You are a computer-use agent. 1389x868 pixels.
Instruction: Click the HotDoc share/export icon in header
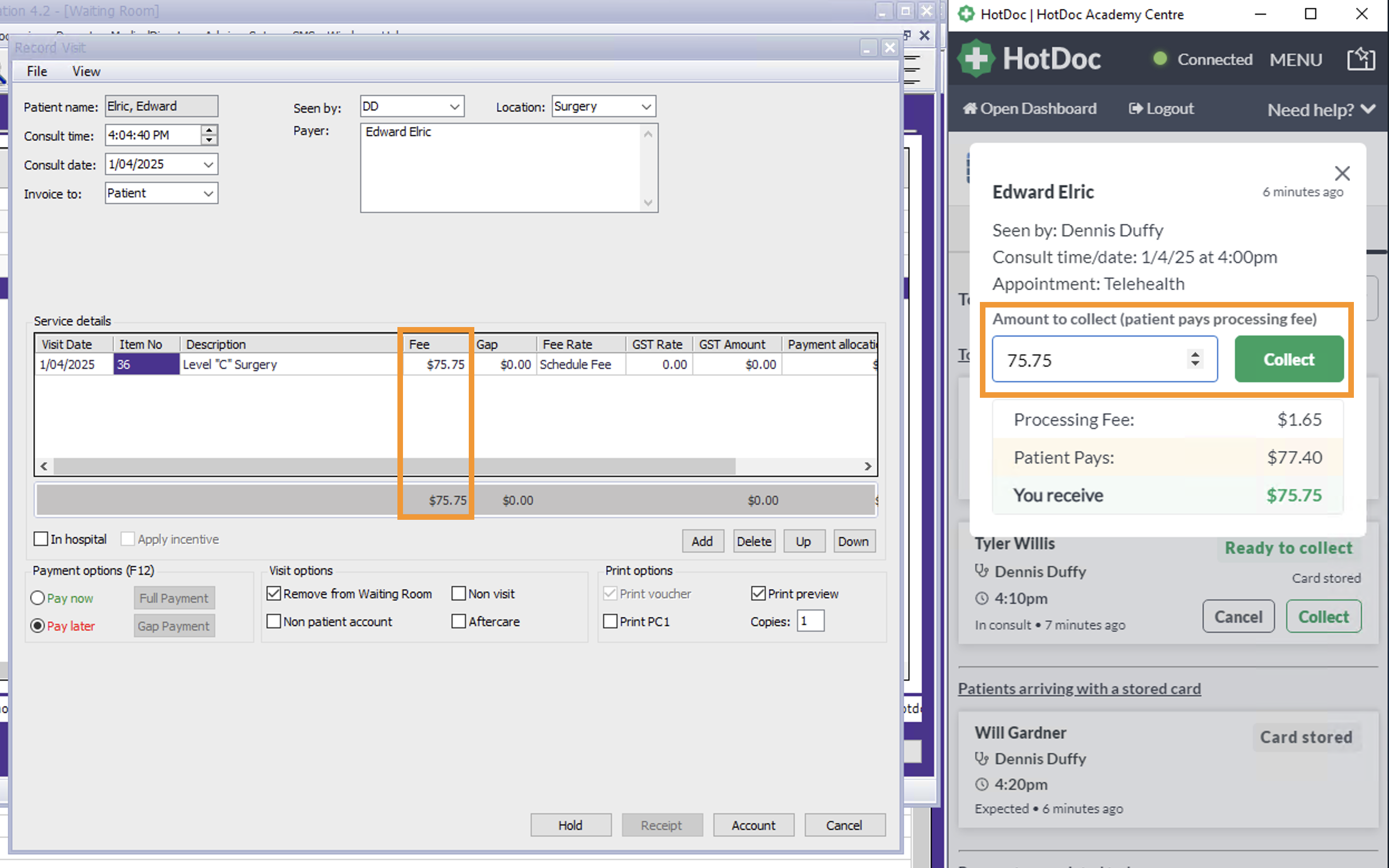click(x=1360, y=59)
